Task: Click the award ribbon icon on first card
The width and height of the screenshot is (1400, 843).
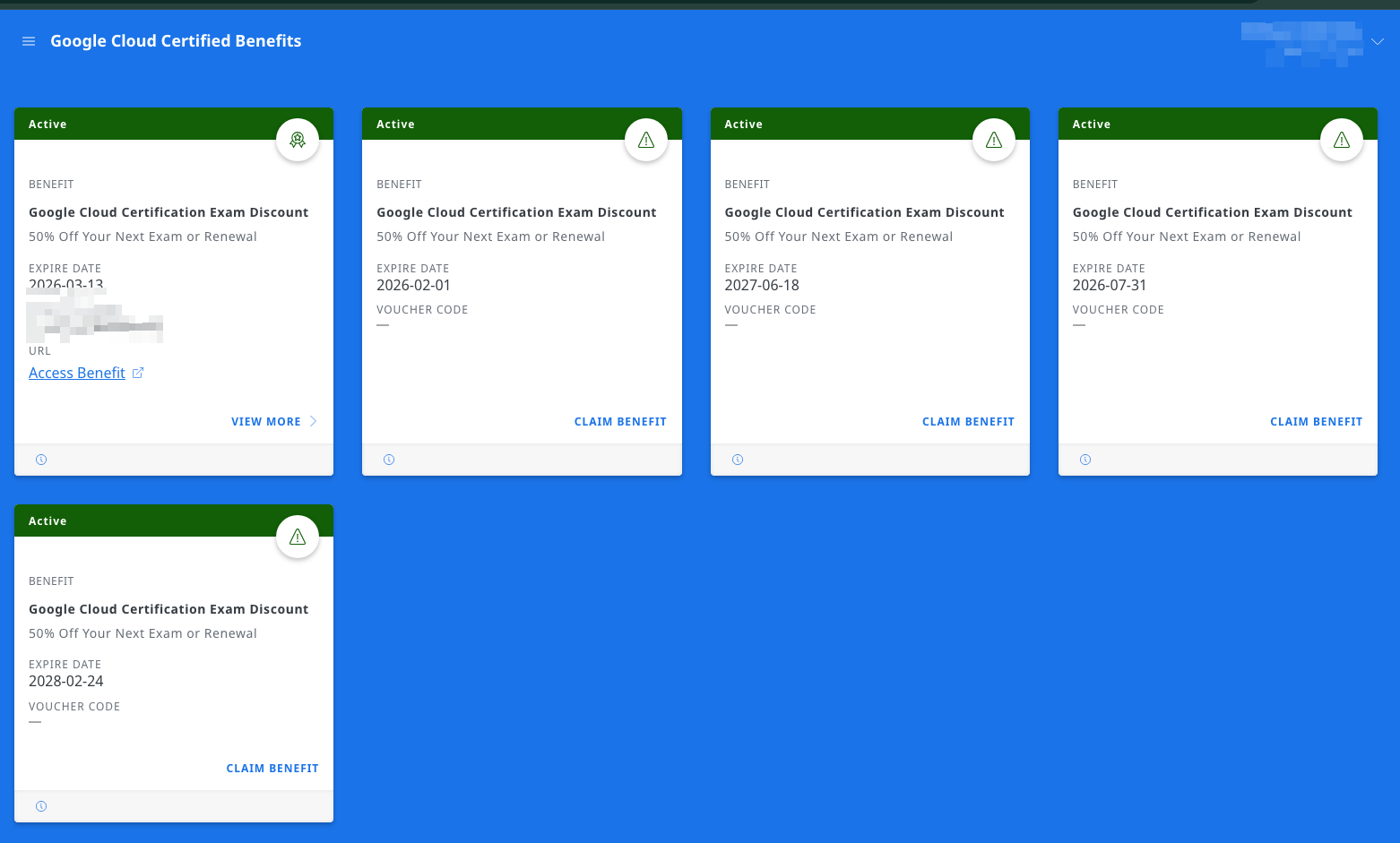Action: [298, 140]
